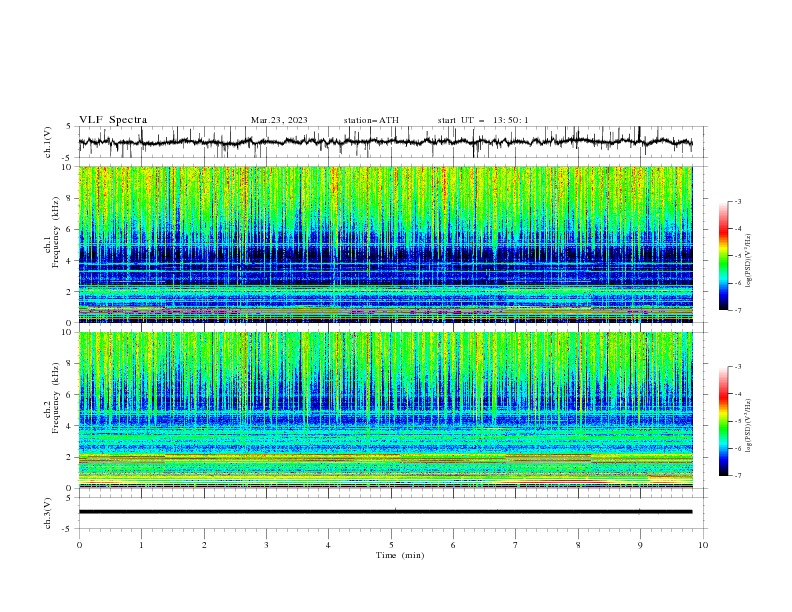792x612 pixels.
Task: Click the "1" minute tick label
Action: [x=141, y=545]
